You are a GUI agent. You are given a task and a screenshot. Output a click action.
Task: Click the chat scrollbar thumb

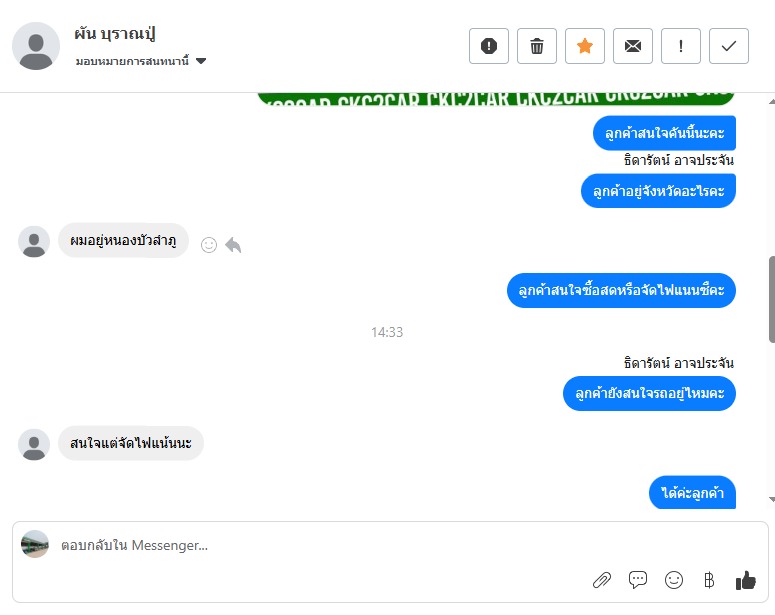(772, 300)
